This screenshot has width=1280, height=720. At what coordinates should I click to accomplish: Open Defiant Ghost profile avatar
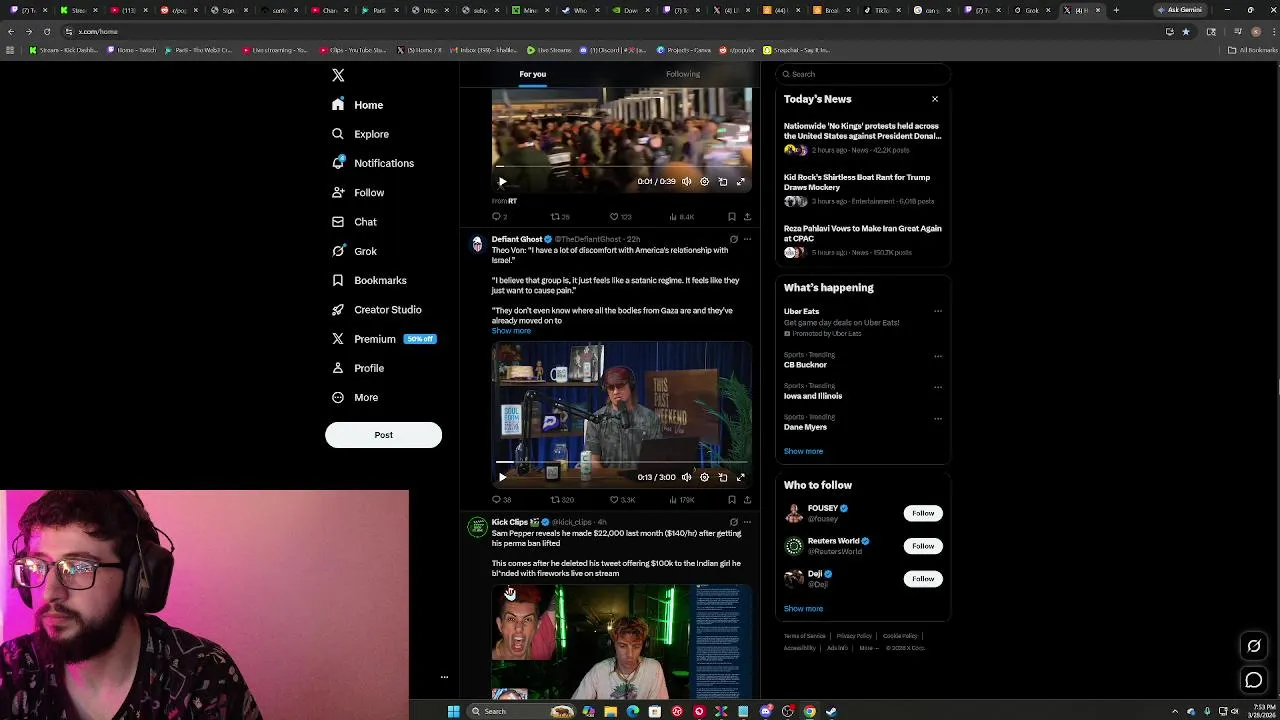[477, 244]
